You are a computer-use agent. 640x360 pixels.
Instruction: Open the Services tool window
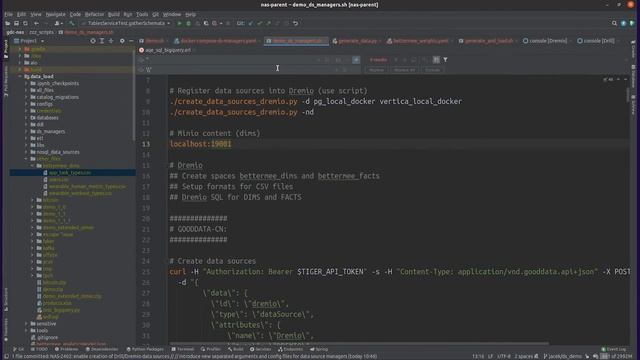pos(260,349)
